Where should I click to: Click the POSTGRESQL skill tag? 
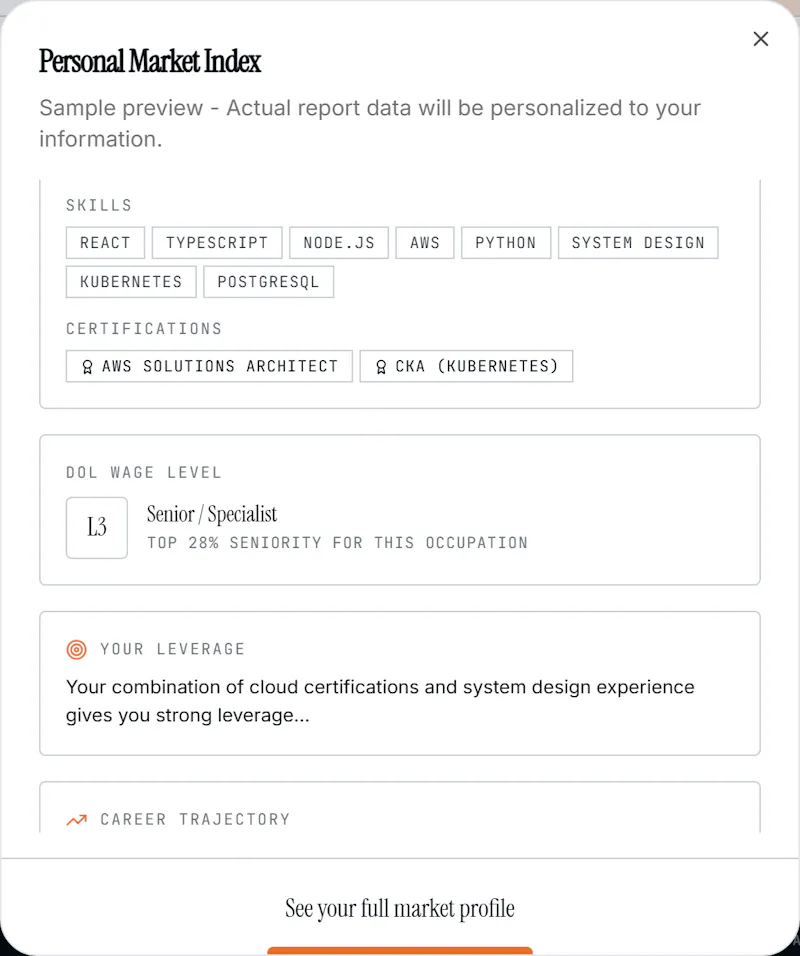pos(268,282)
